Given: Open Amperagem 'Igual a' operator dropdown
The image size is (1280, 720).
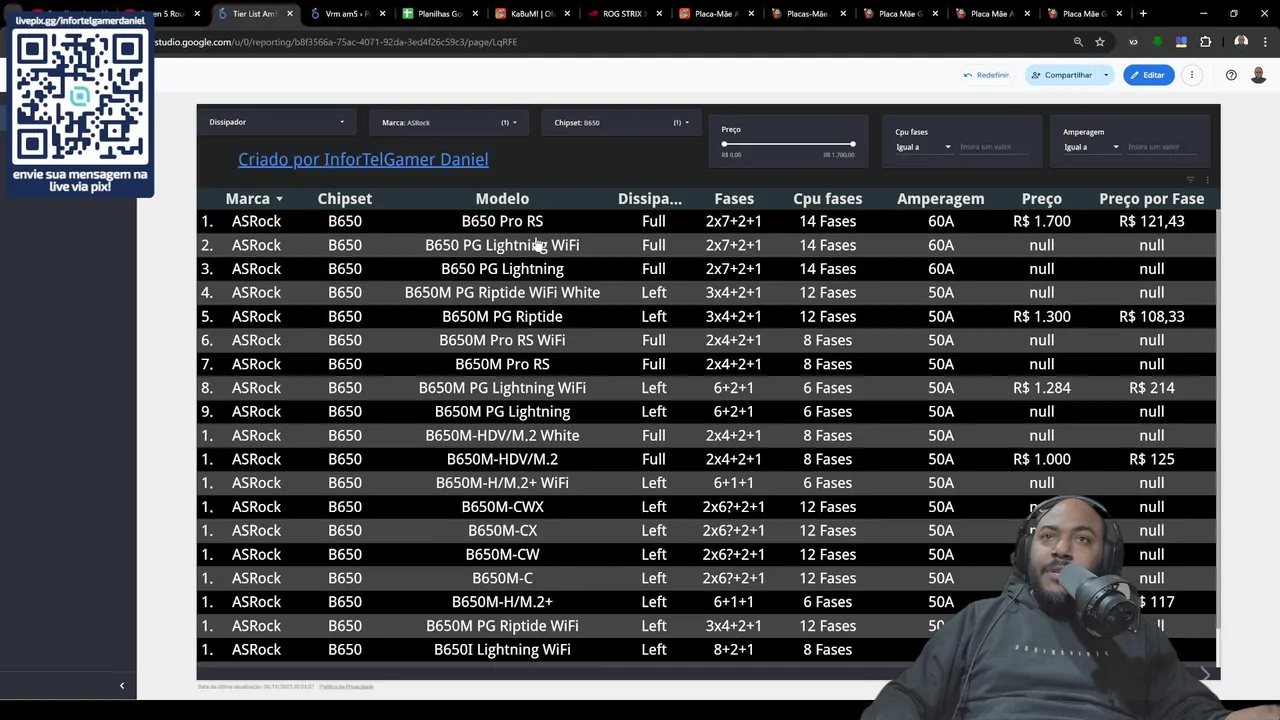Looking at the screenshot, I should pos(1091,147).
